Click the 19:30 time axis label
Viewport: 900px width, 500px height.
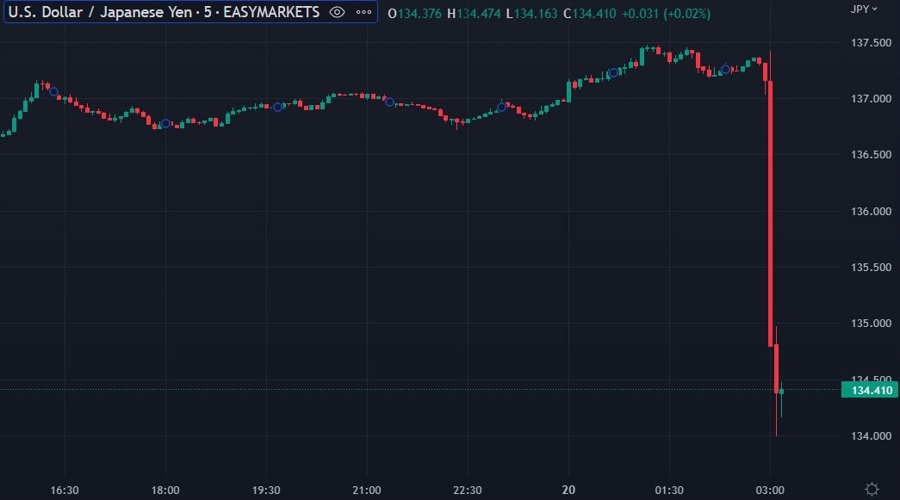point(266,490)
